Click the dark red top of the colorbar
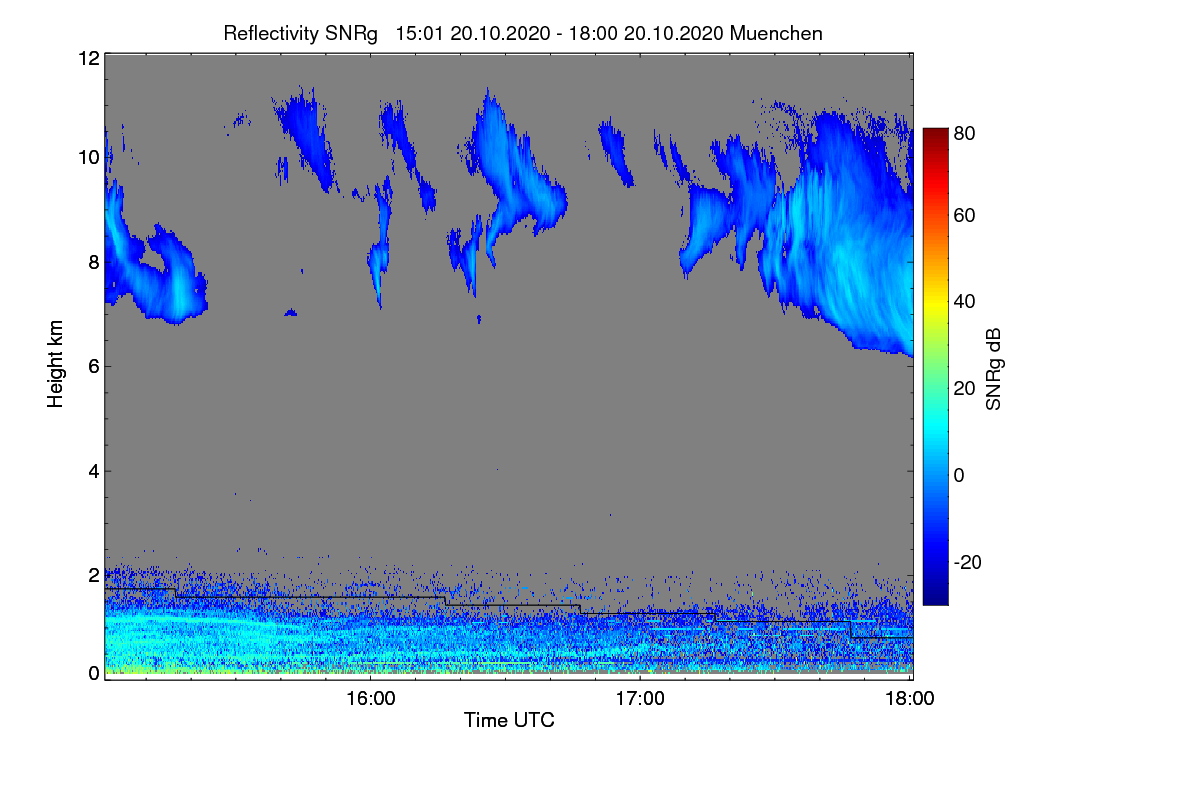The image size is (1200, 800). (934, 135)
